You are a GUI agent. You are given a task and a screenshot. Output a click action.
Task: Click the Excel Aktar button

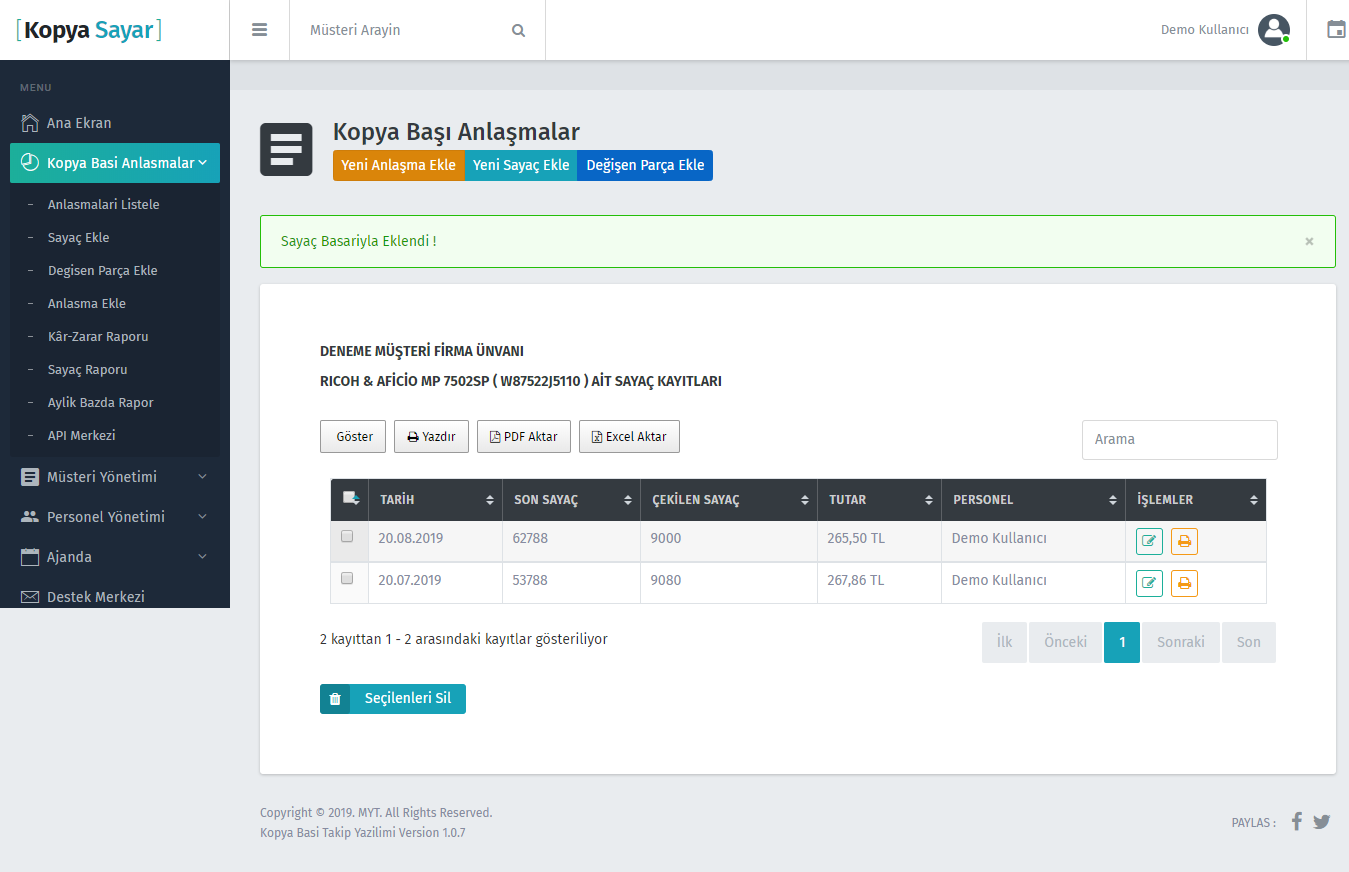[x=629, y=437]
